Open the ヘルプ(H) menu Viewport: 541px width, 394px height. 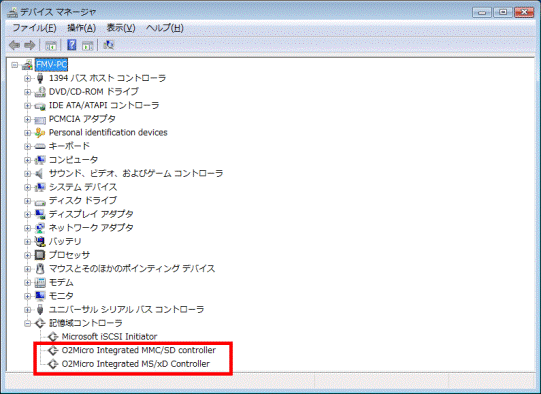coord(165,28)
